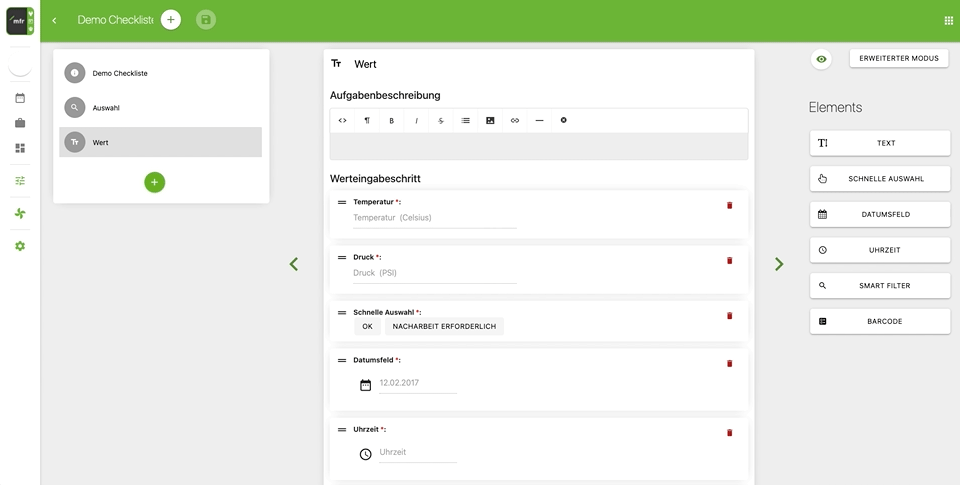Remove the Druck field using trash icon
Image resolution: width=960 pixels, height=485 pixels.
[x=729, y=260]
